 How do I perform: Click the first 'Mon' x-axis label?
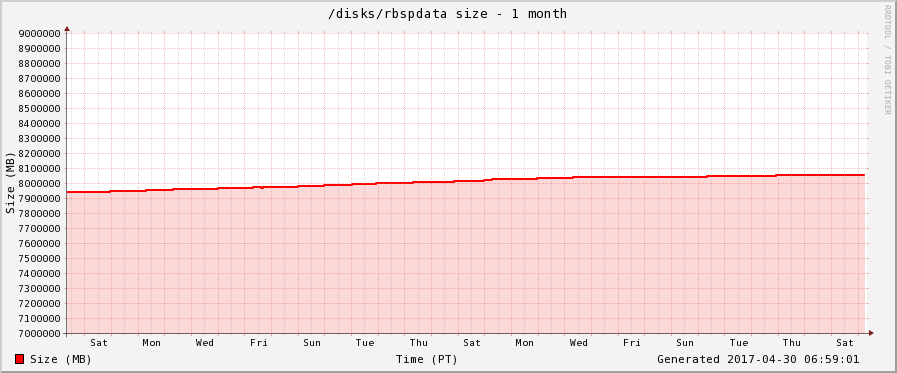(x=152, y=343)
